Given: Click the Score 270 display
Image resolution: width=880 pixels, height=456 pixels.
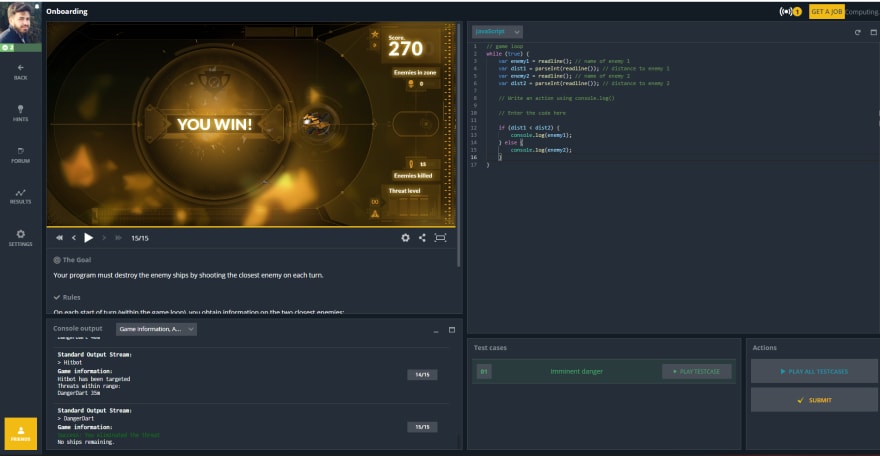Looking at the screenshot, I should pos(406,46).
